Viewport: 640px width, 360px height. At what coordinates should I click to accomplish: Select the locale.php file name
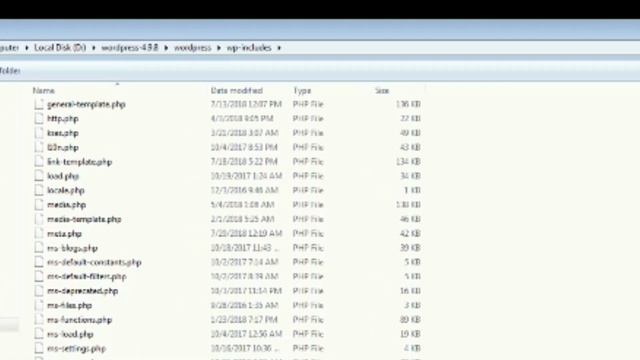66,191
